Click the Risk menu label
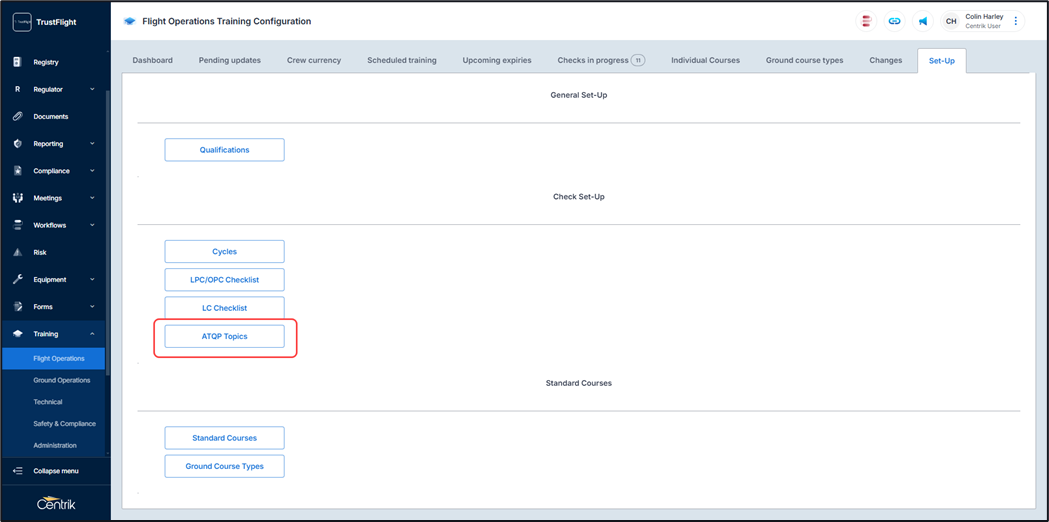The height and width of the screenshot is (522, 1049). click(40, 252)
